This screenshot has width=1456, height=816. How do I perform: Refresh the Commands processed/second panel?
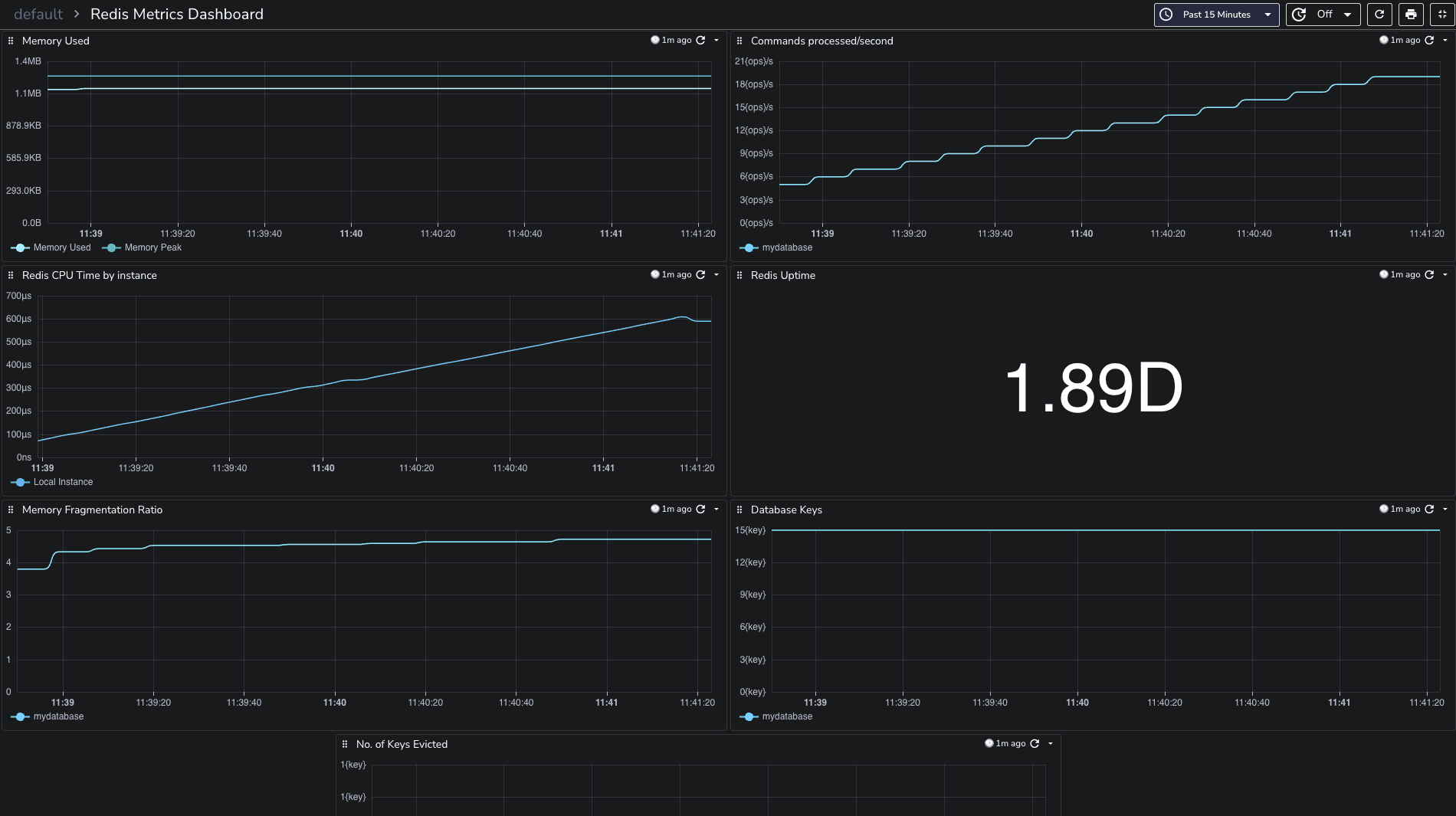[x=1429, y=41]
